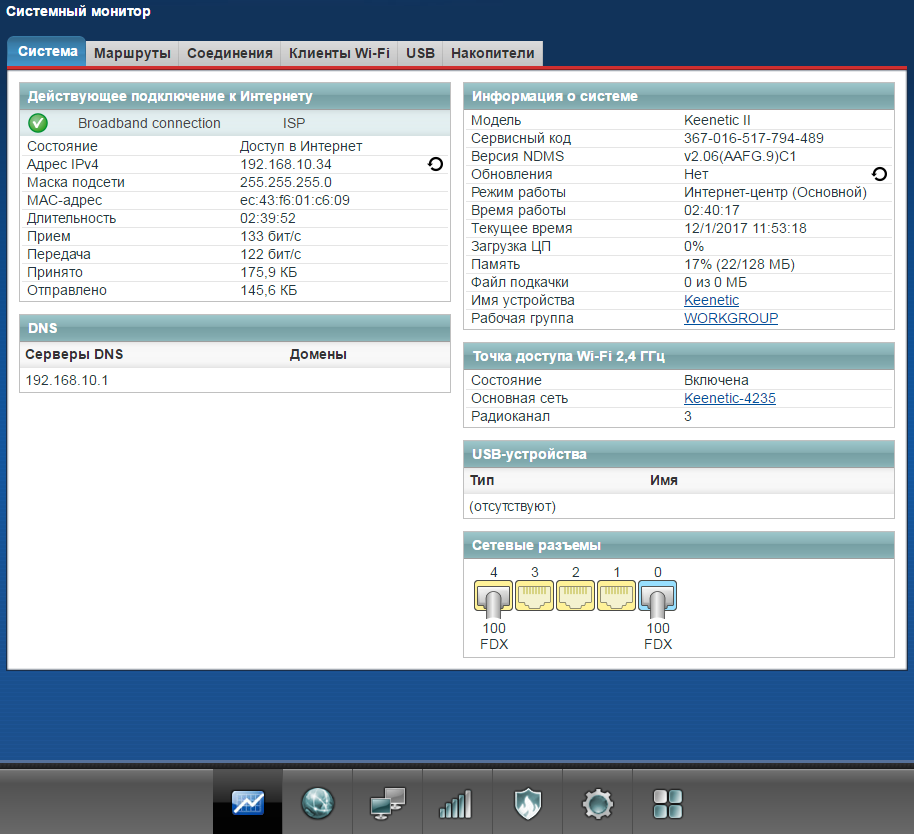The width and height of the screenshot is (914, 834).
Task: Open the WORKGROUP link
Action: [x=730, y=318]
